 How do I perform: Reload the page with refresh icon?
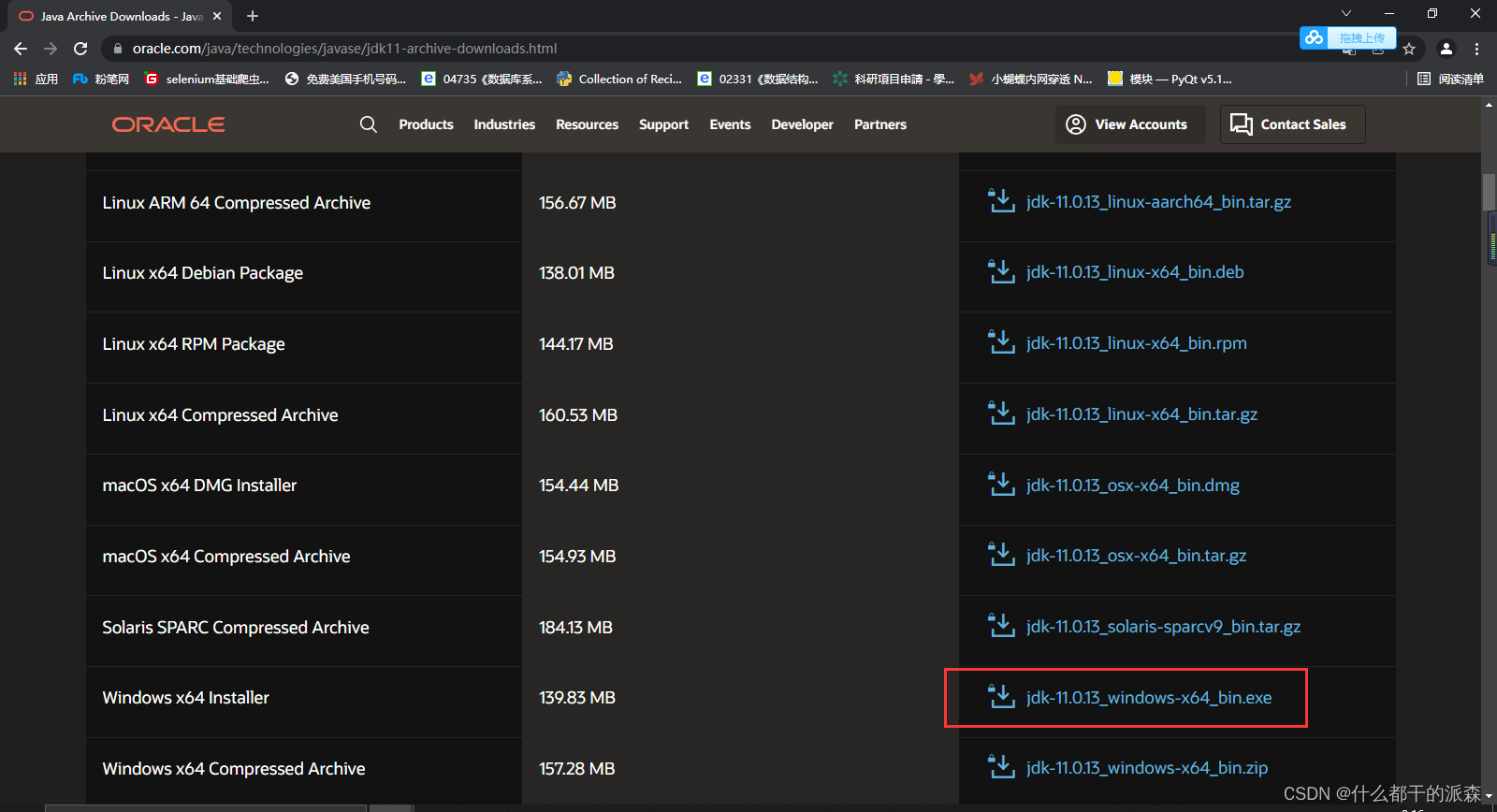click(80, 49)
